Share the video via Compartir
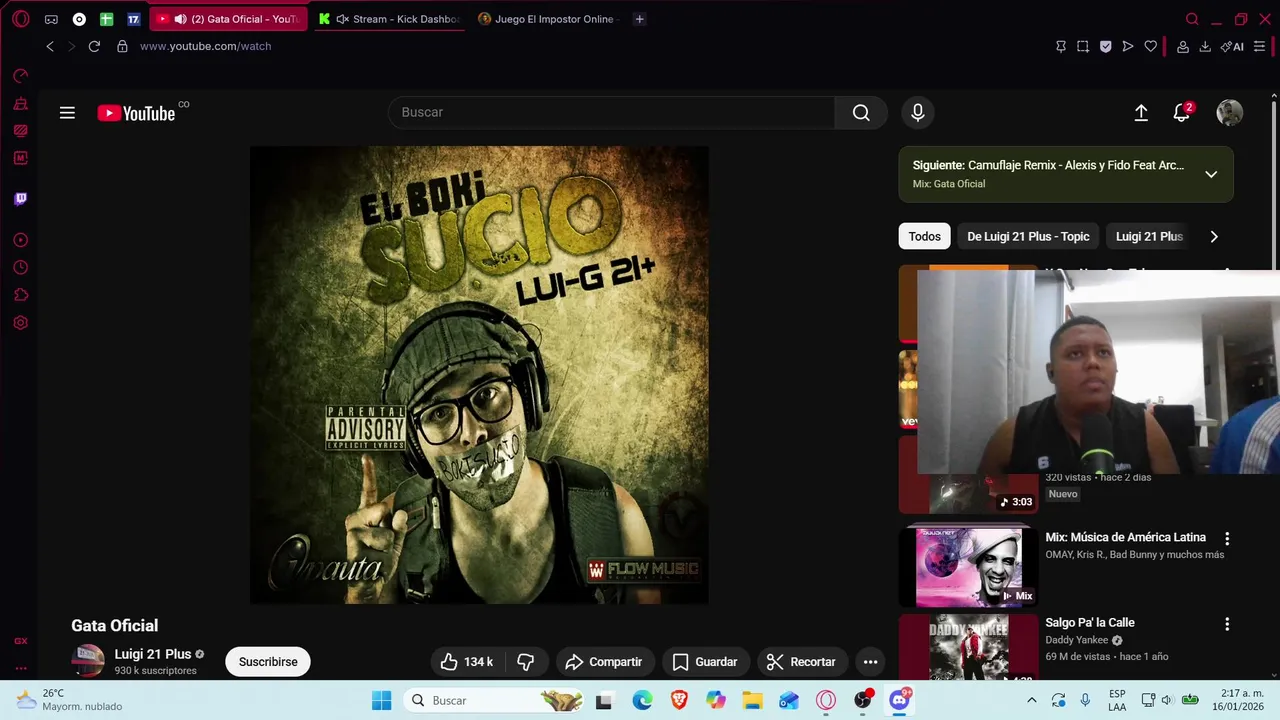 [x=604, y=662]
